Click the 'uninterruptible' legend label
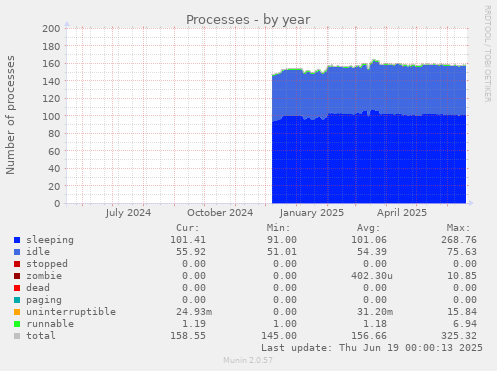Image resolution: width=497 pixels, height=371 pixels. coord(71,312)
